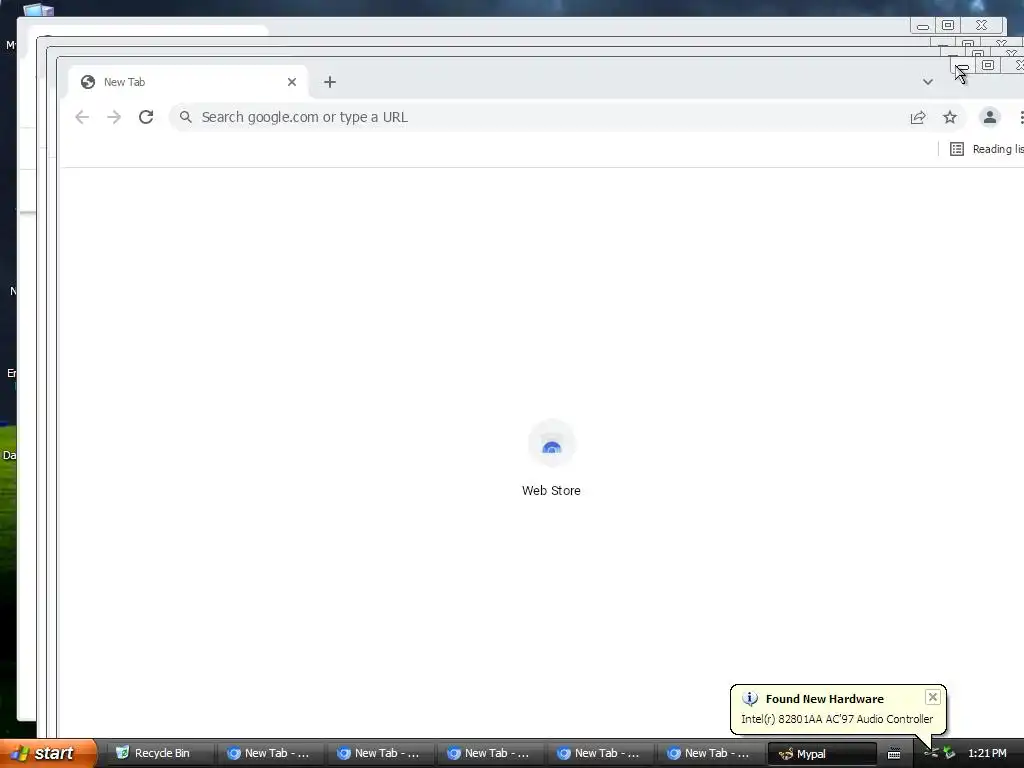Bookmark this tab with star icon
Viewport: 1024px width, 768px height.
[x=950, y=117]
